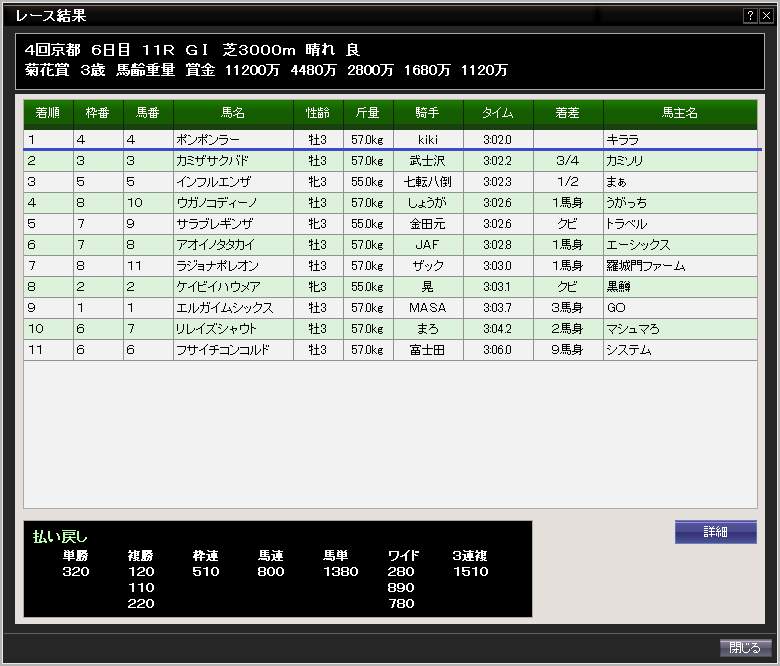The width and height of the screenshot is (780, 666).
Task: Click 馬連 payout 800
Action: [x=271, y=571]
